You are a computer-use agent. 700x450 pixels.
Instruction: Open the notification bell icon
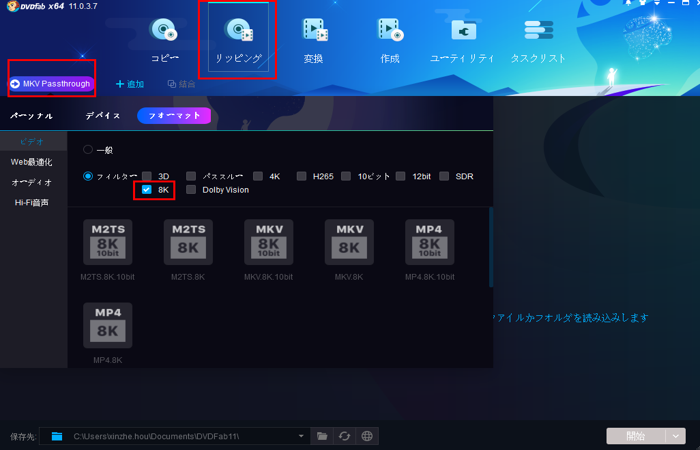[x=628, y=3]
